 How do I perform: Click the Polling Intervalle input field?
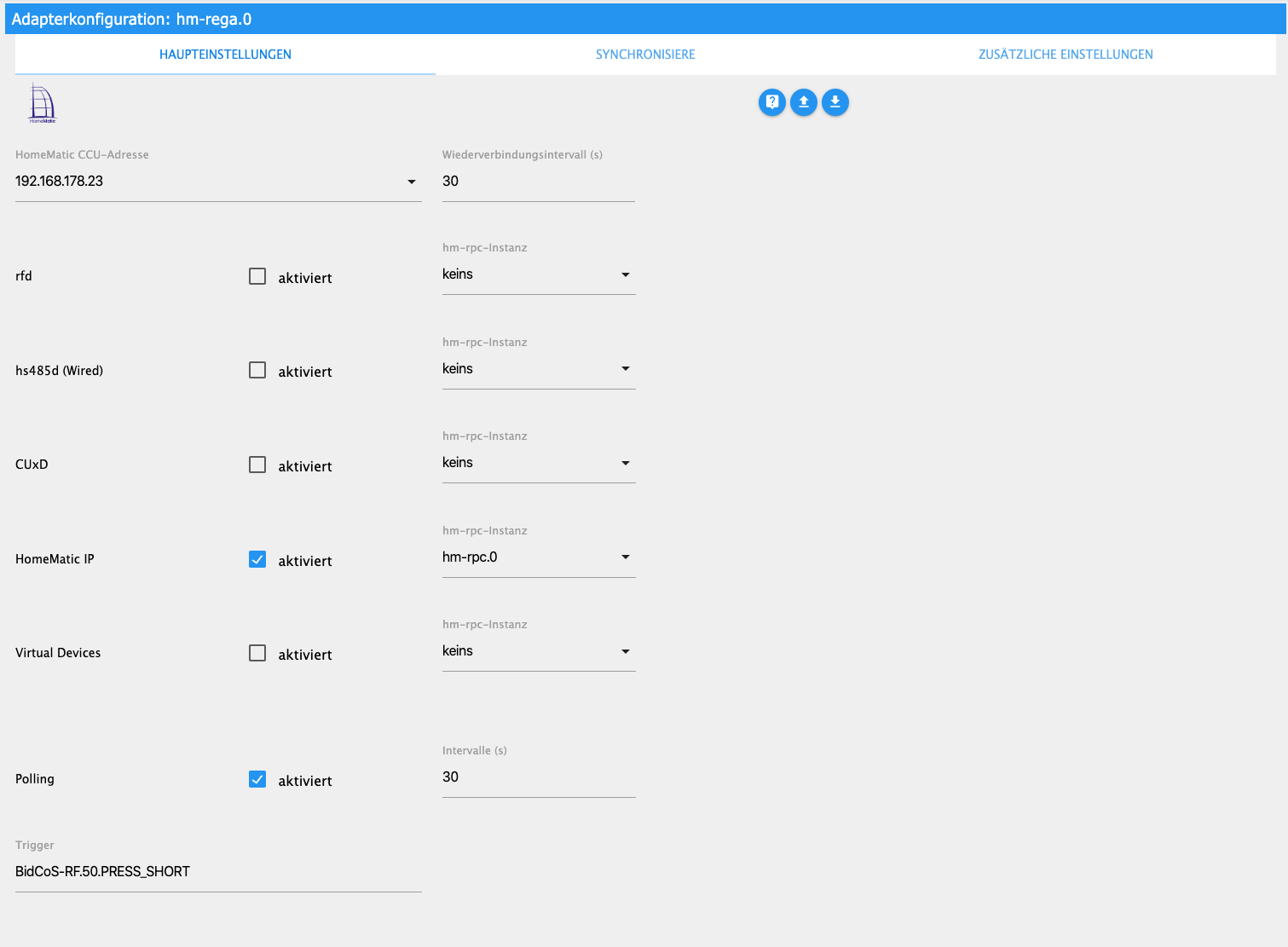pyautogui.click(x=539, y=777)
